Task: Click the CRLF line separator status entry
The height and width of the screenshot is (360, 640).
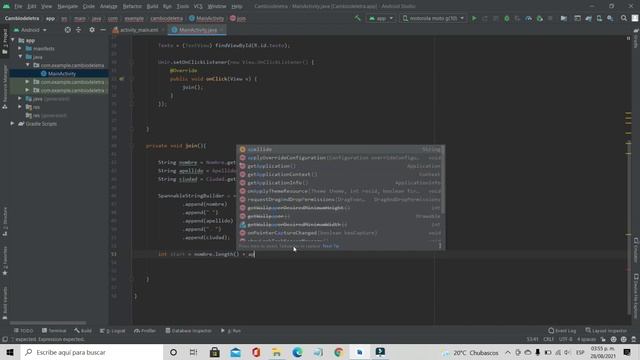Action: (549, 339)
